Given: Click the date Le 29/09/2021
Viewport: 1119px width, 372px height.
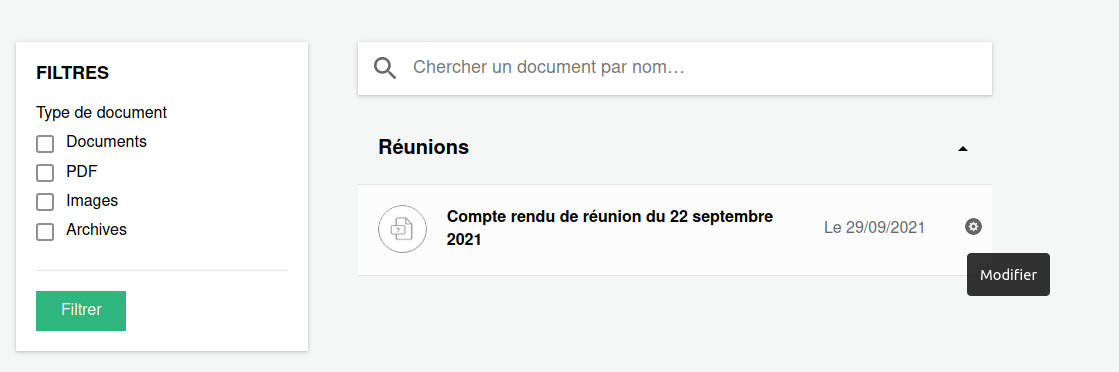Looking at the screenshot, I should pos(874,228).
